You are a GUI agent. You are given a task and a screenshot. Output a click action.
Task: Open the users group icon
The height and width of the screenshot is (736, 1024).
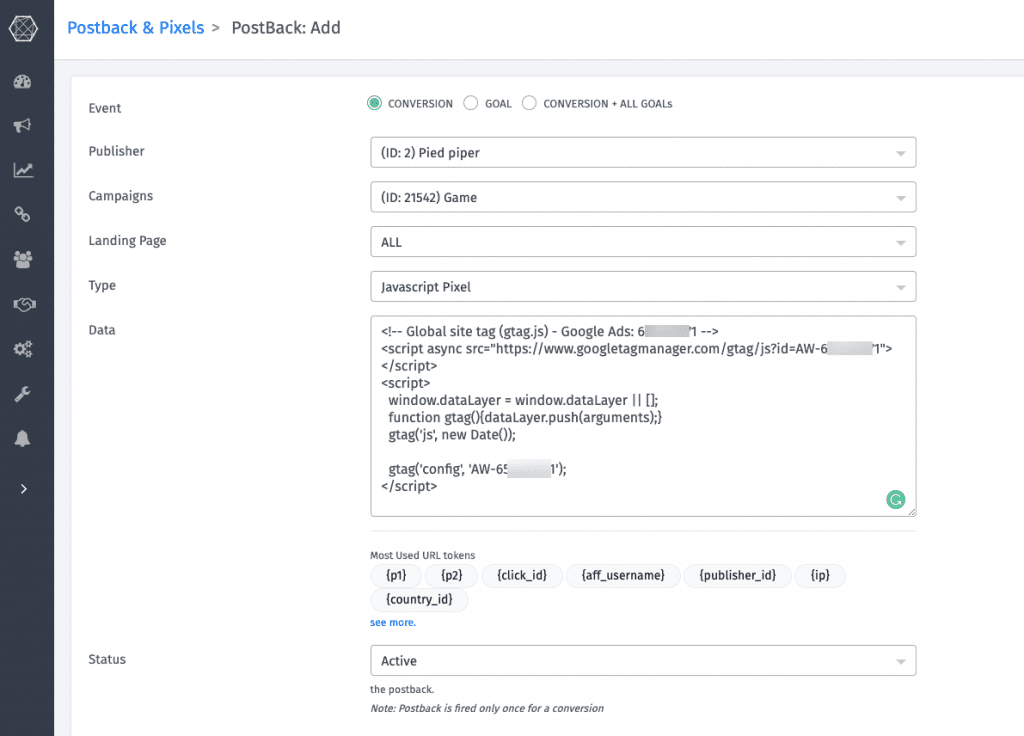[x=23, y=259]
